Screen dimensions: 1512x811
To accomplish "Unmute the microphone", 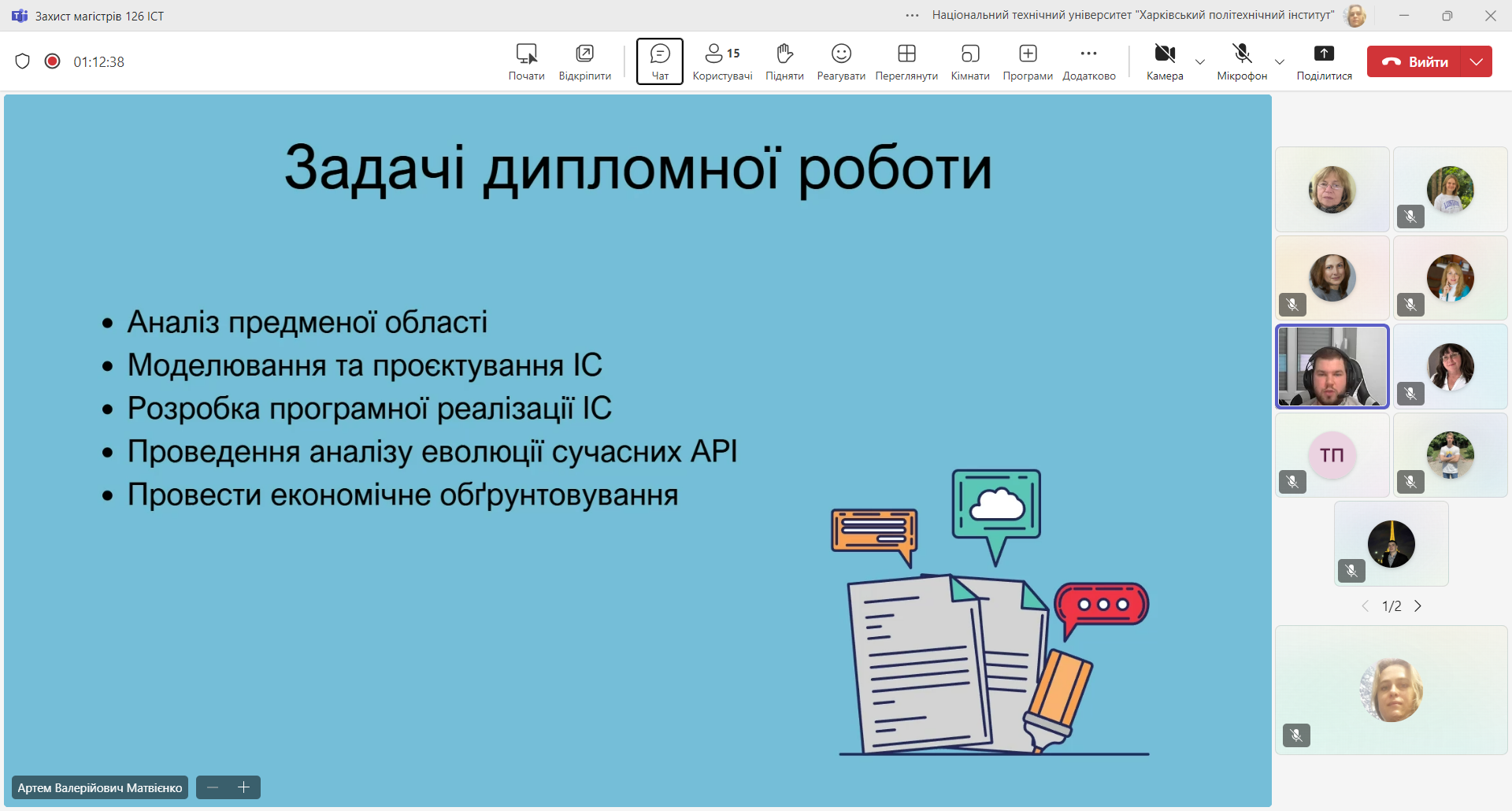I will [1242, 61].
